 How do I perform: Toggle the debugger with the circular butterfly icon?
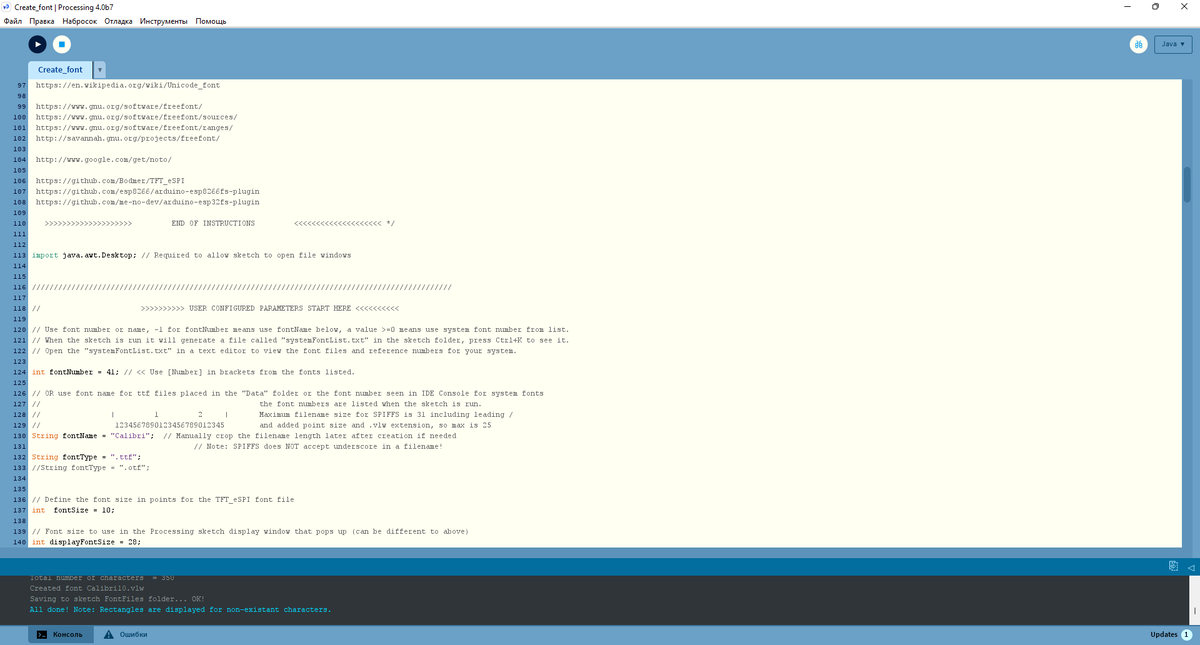[x=1138, y=44]
